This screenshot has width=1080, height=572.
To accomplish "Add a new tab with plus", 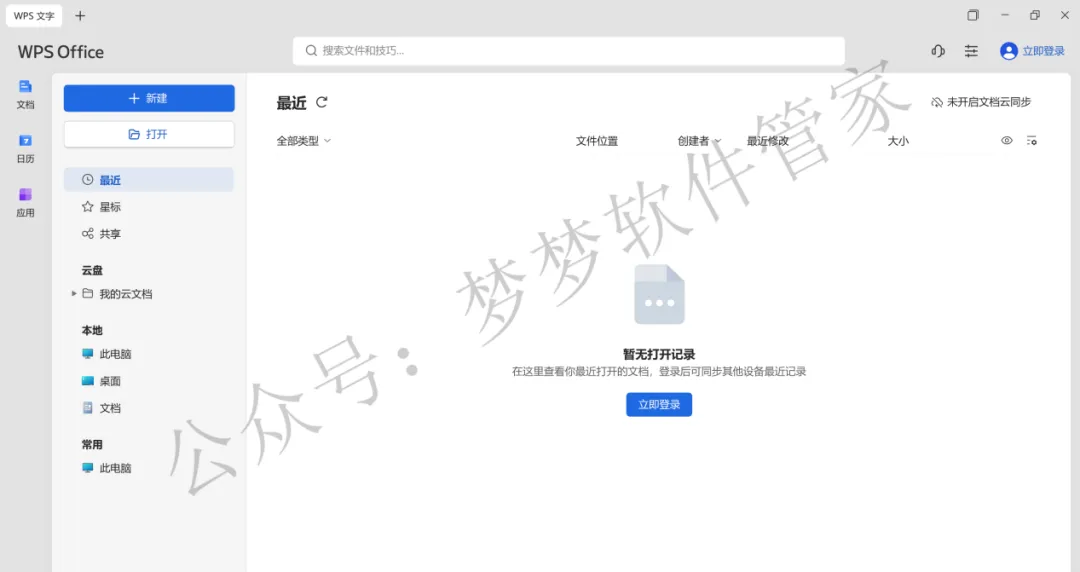I will [x=80, y=16].
